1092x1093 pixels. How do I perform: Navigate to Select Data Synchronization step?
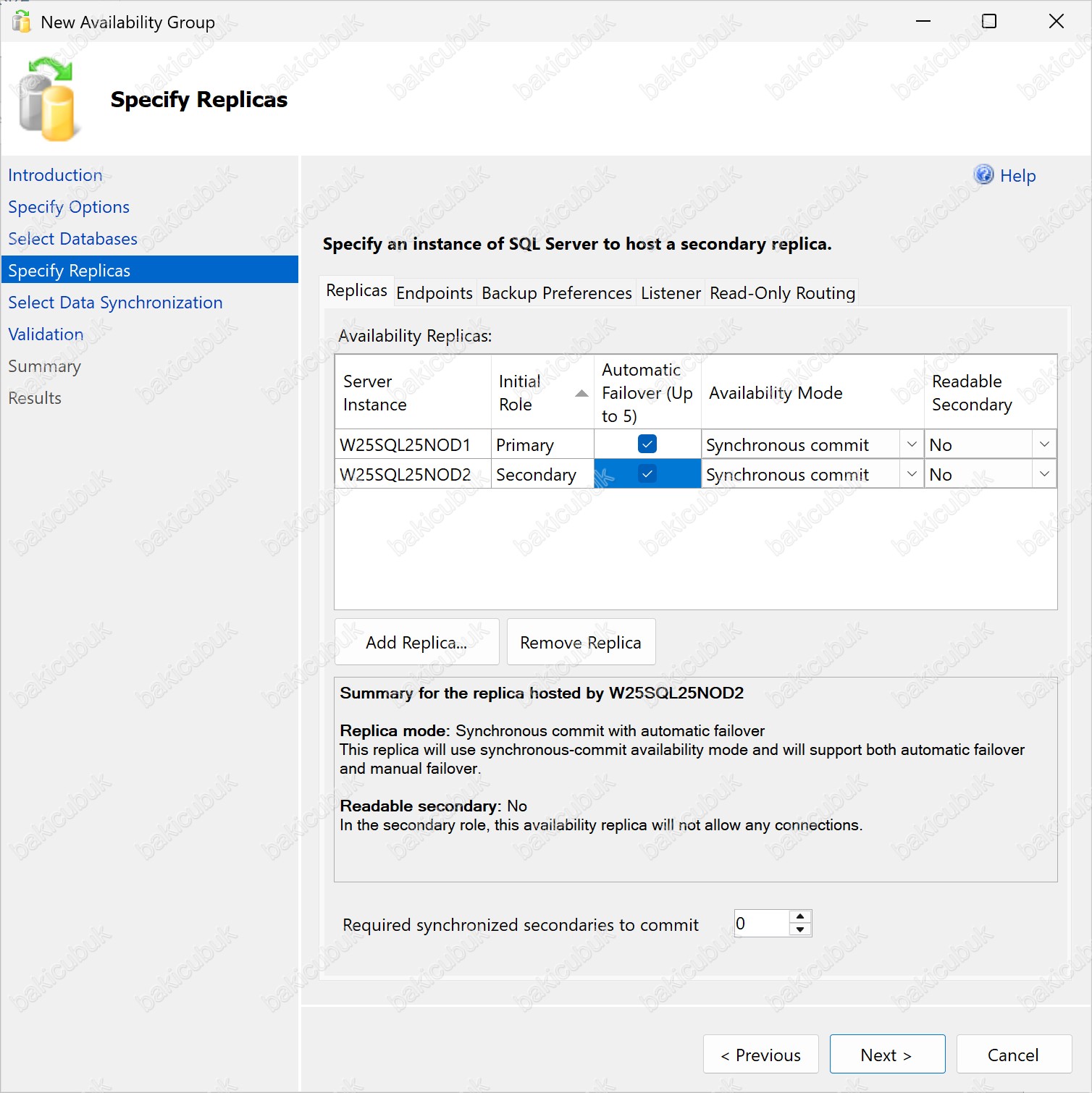[115, 303]
